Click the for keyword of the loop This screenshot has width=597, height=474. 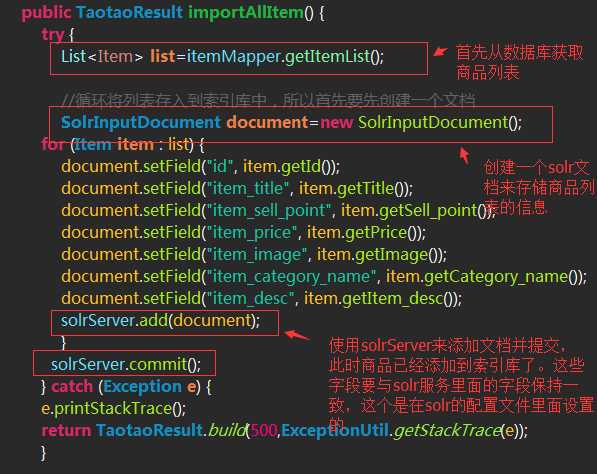53,144
